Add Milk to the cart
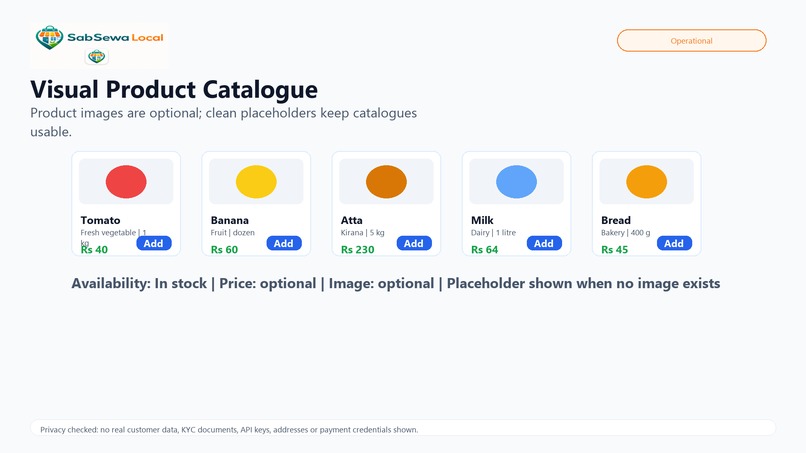806x453 pixels. 544,243
